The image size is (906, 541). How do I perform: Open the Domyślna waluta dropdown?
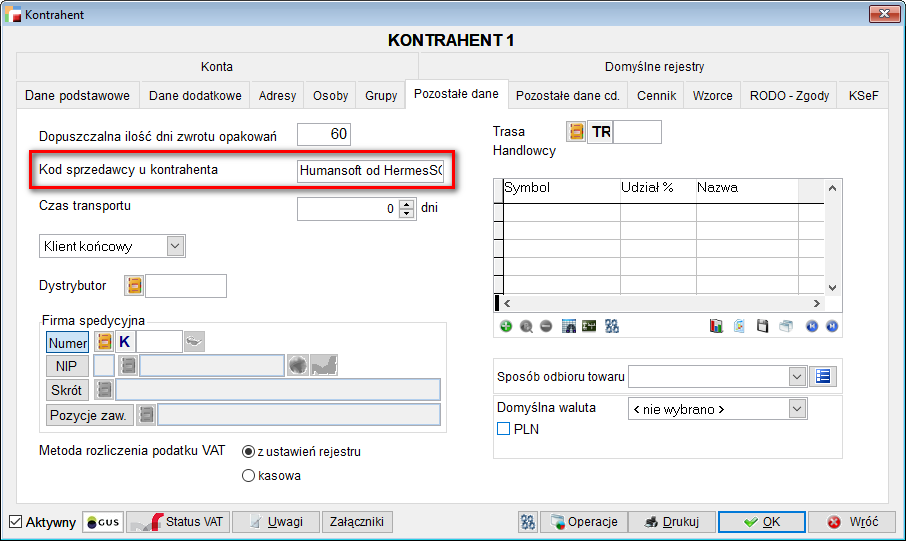pos(797,408)
